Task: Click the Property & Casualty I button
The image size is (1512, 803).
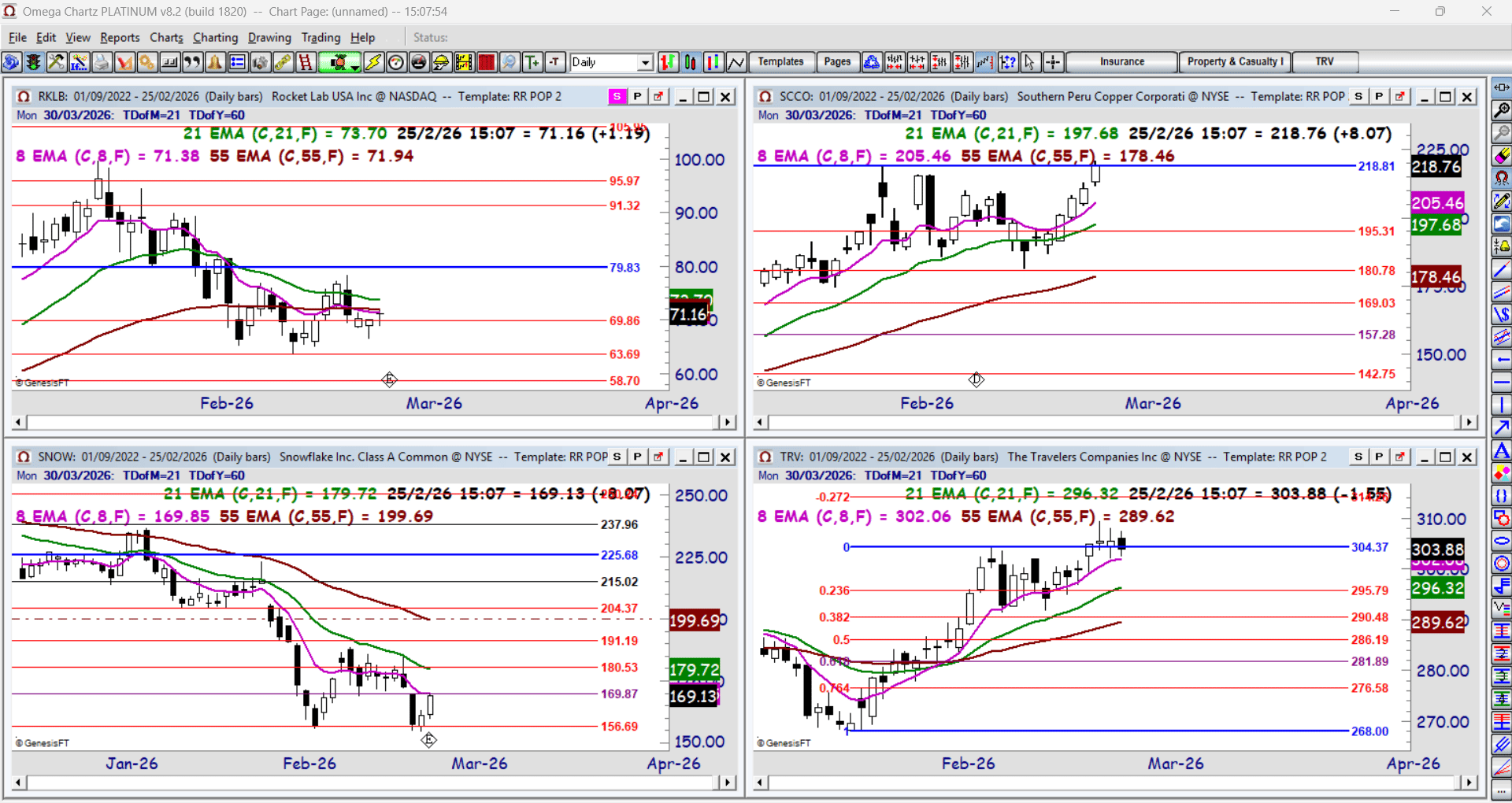Action: tap(1235, 62)
